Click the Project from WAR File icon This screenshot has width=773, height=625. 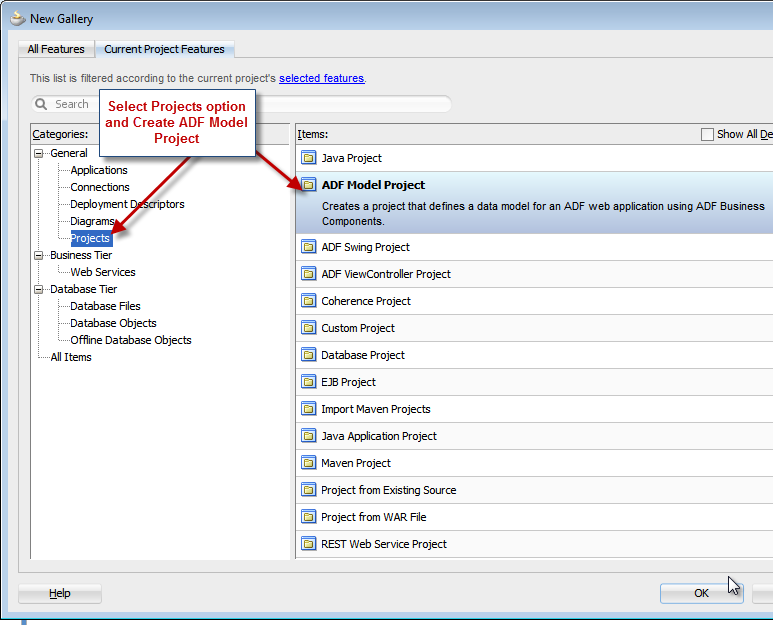(x=309, y=517)
